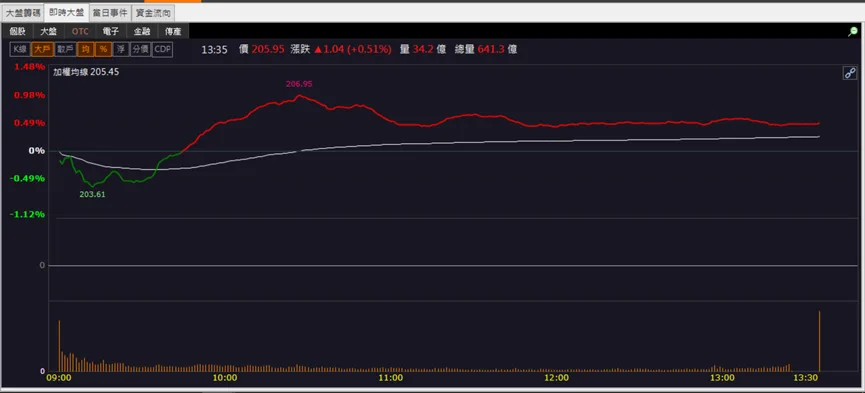Switch to the 即時大盤 tab
The image size is (865, 393).
66,12
